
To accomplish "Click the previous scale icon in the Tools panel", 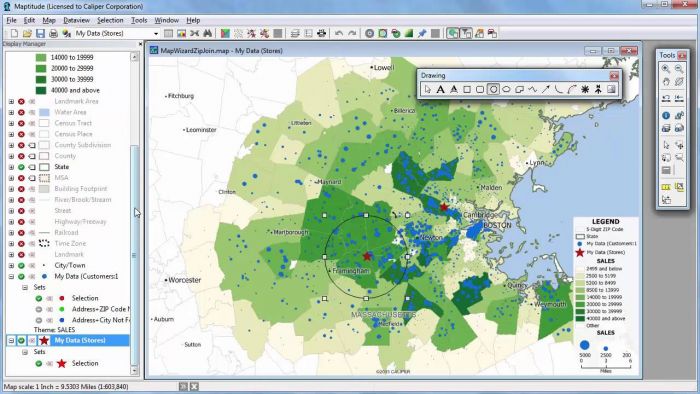I will [666, 99].
